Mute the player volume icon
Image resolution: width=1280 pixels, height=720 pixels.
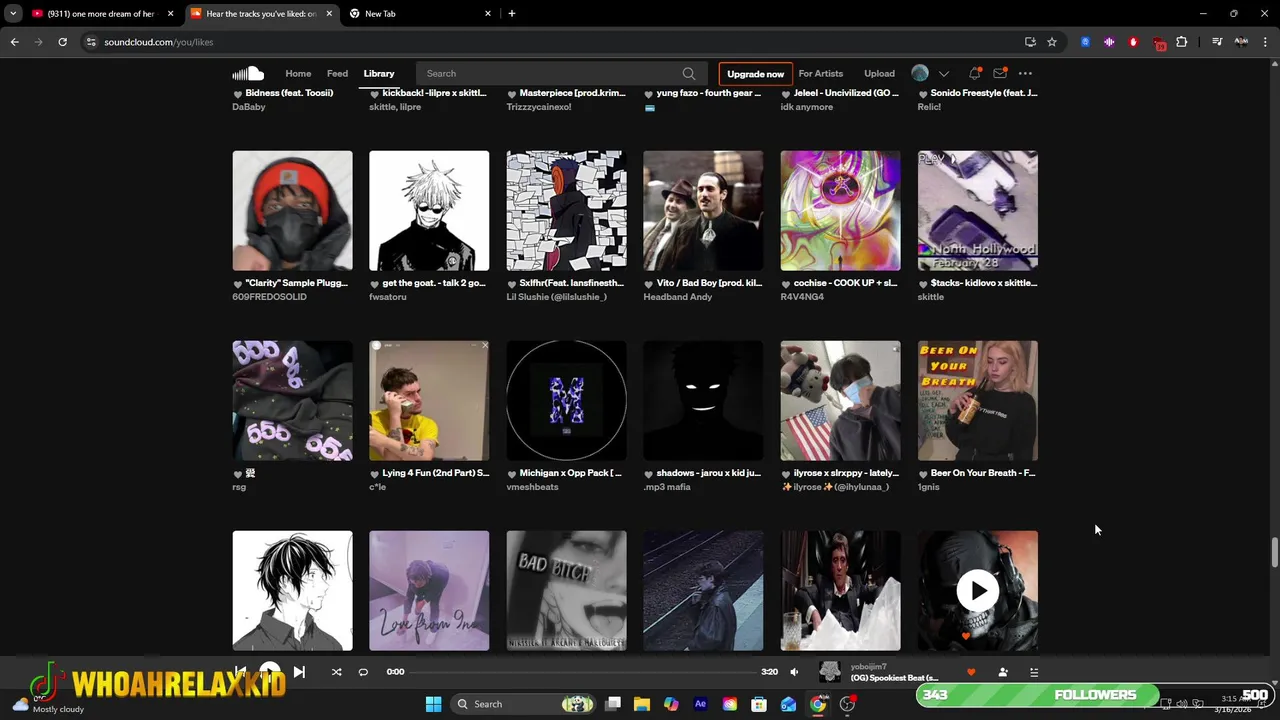tap(794, 672)
